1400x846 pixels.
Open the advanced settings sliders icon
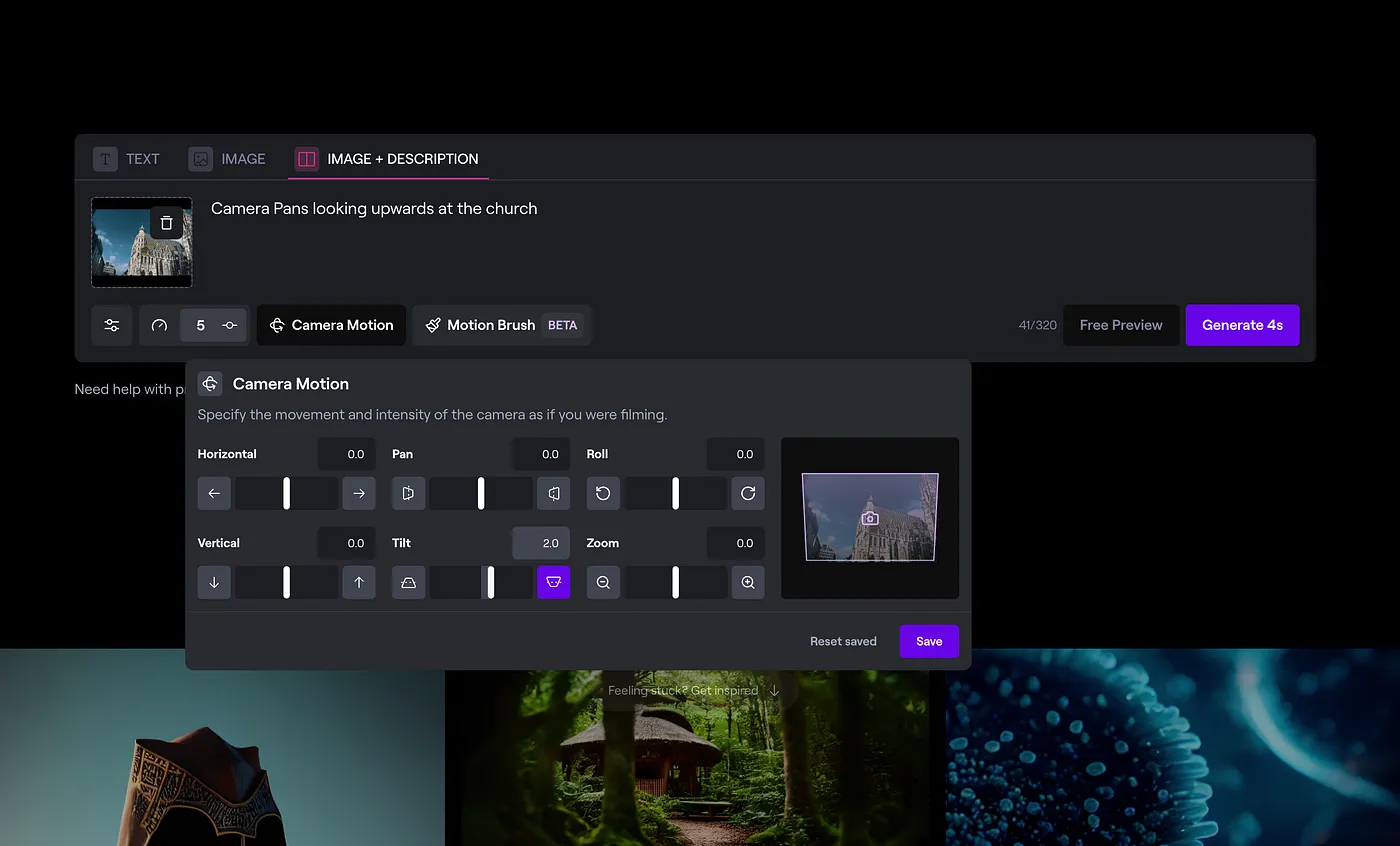112,325
